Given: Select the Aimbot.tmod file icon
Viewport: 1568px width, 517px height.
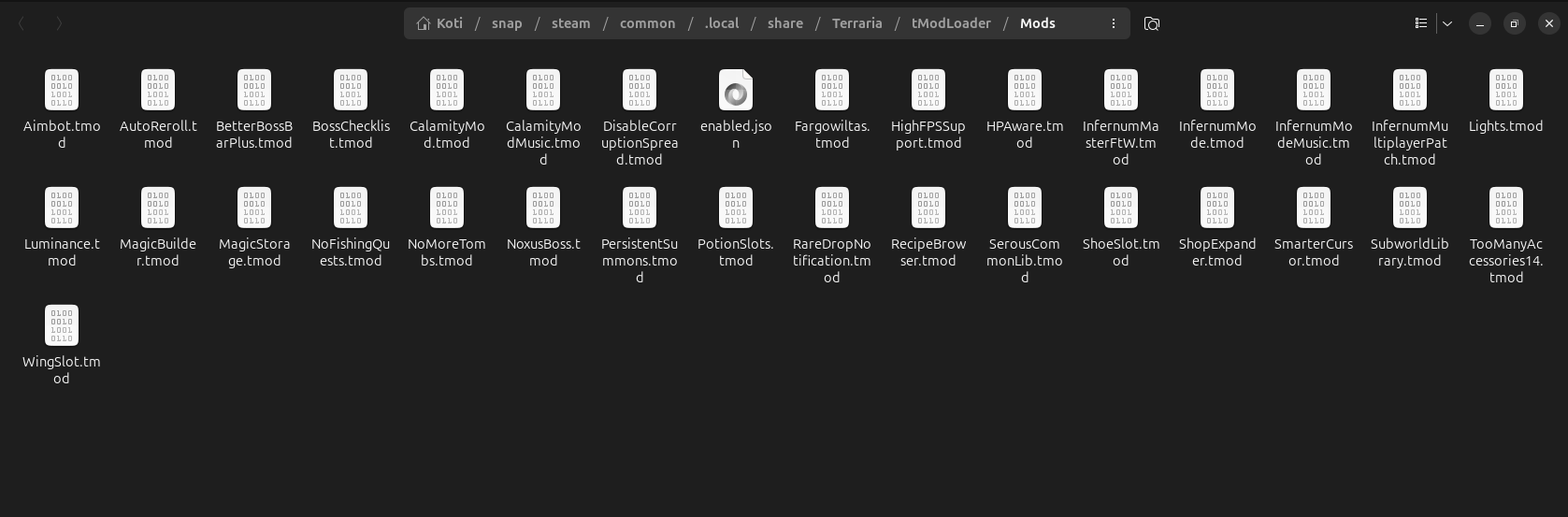Looking at the screenshot, I should tap(62, 90).
